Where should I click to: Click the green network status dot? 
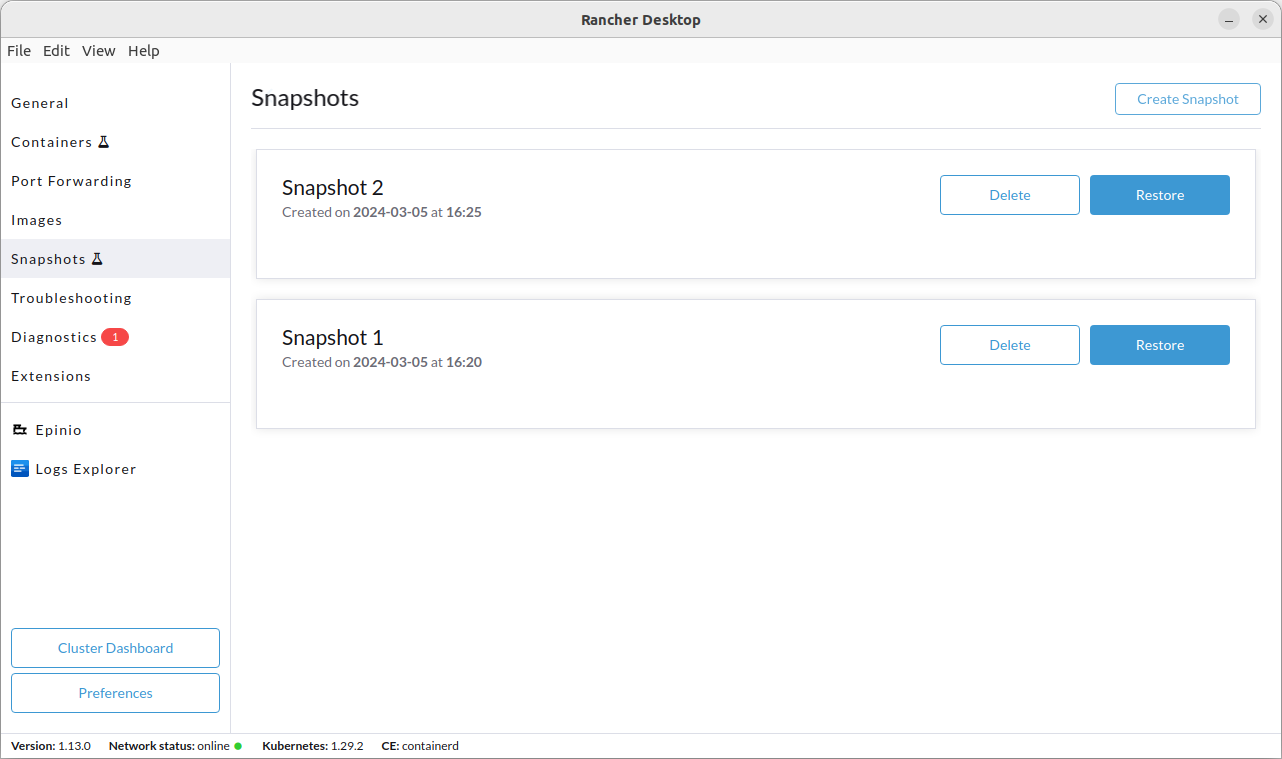tap(238, 746)
